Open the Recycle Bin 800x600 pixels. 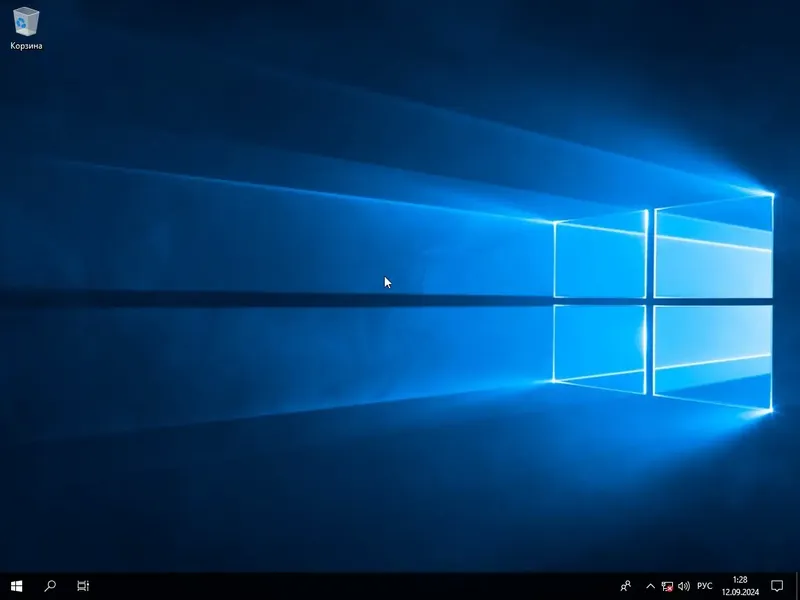coord(28,22)
